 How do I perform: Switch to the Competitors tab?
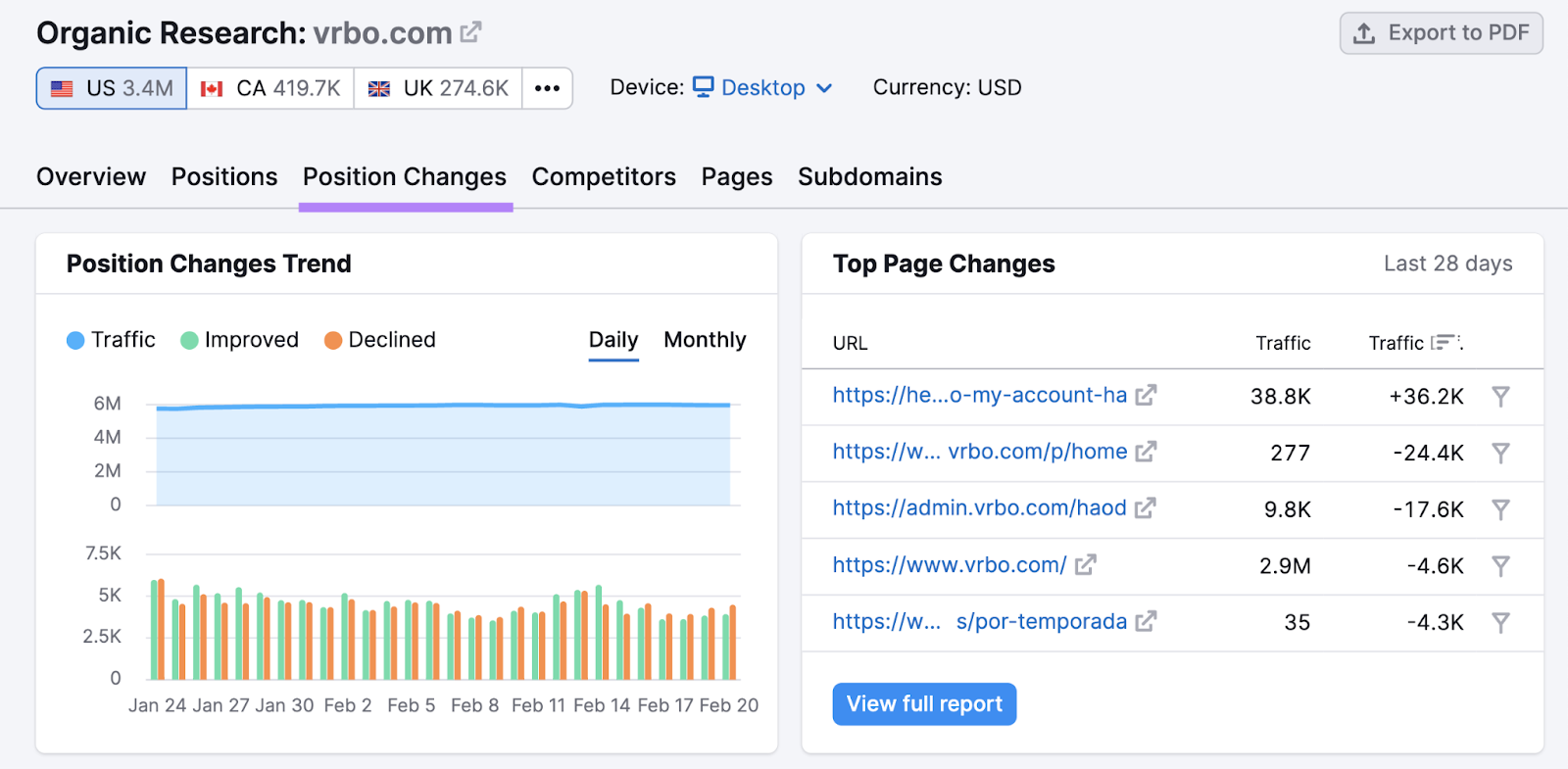coord(604,177)
